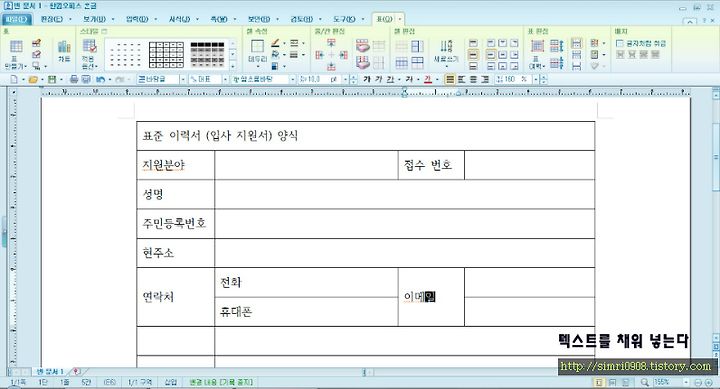Click the Print preview icon
720x389 pixels.
[x=86, y=79]
